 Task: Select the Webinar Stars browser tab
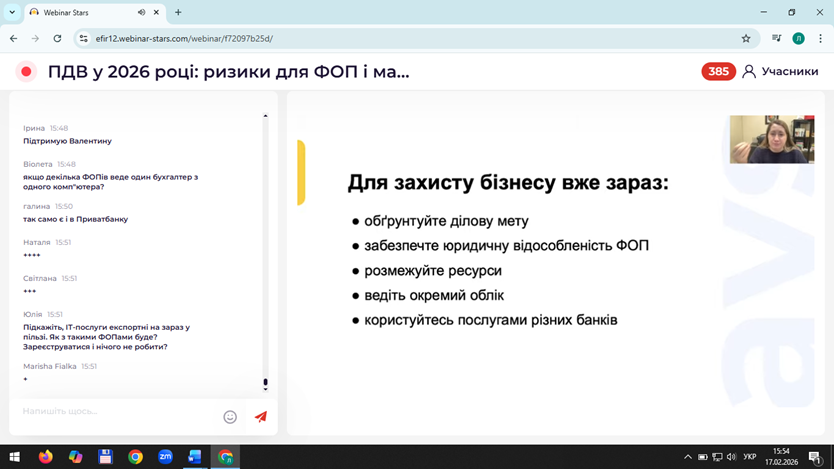[x=80, y=13]
